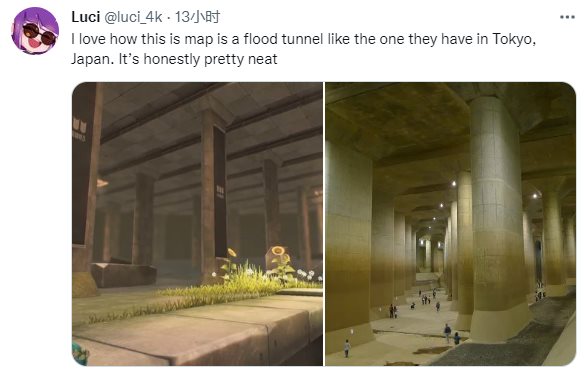Click the 13小时 timestamp
Viewport: 588px width, 374px height.
pyautogui.click(x=197, y=17)
